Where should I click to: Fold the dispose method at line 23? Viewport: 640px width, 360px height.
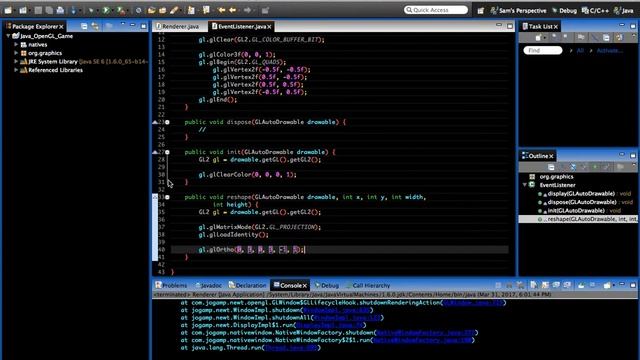pos(167,122)
